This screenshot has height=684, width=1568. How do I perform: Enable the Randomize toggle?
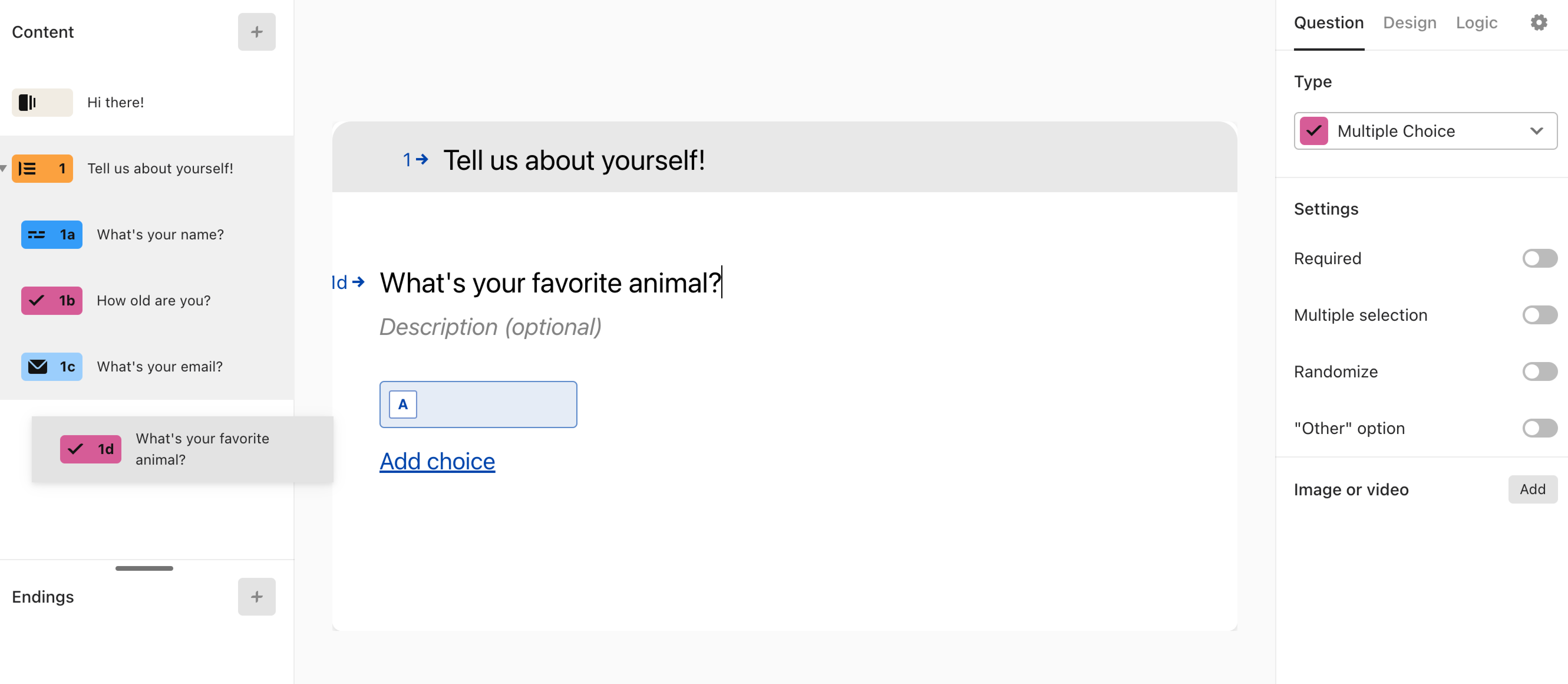pyautogui.click(x=1539, y=371)
